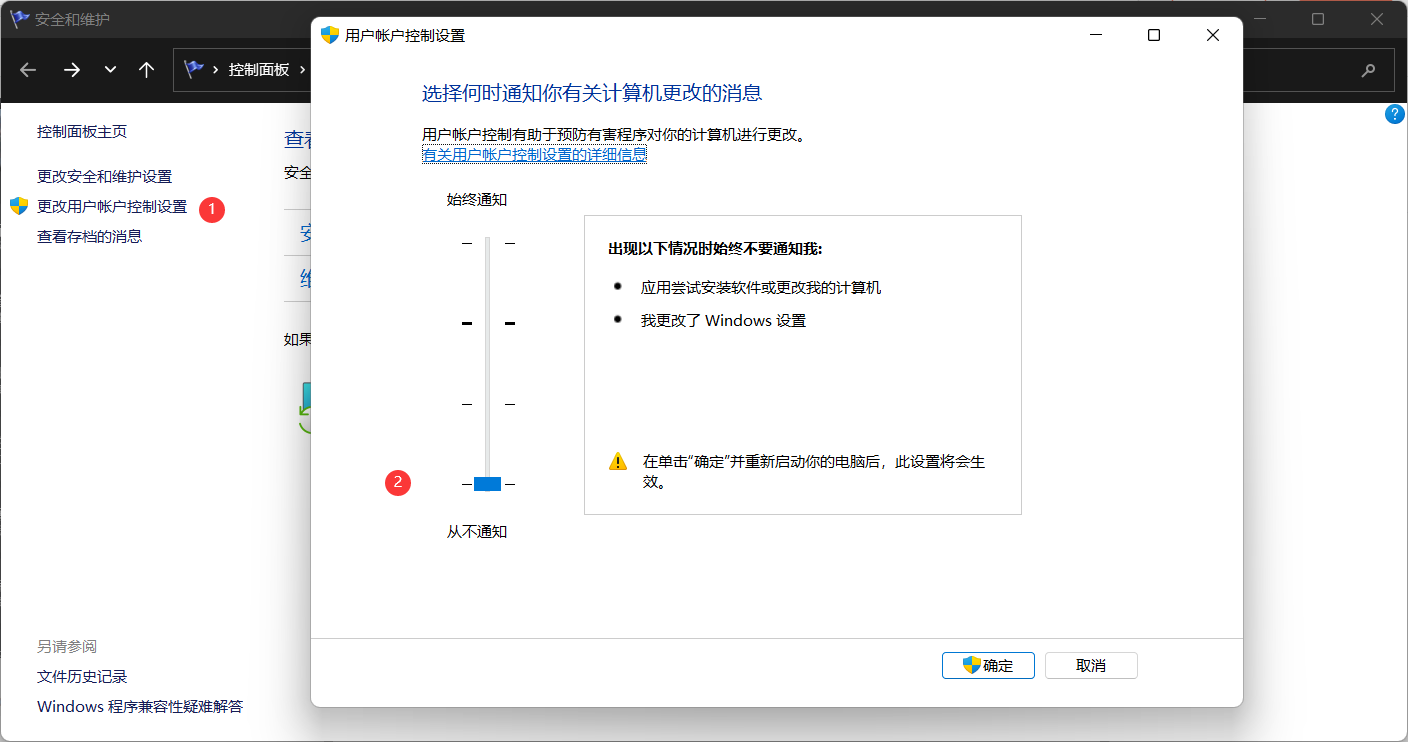Click the forward arrow in navigation bar

71,70
